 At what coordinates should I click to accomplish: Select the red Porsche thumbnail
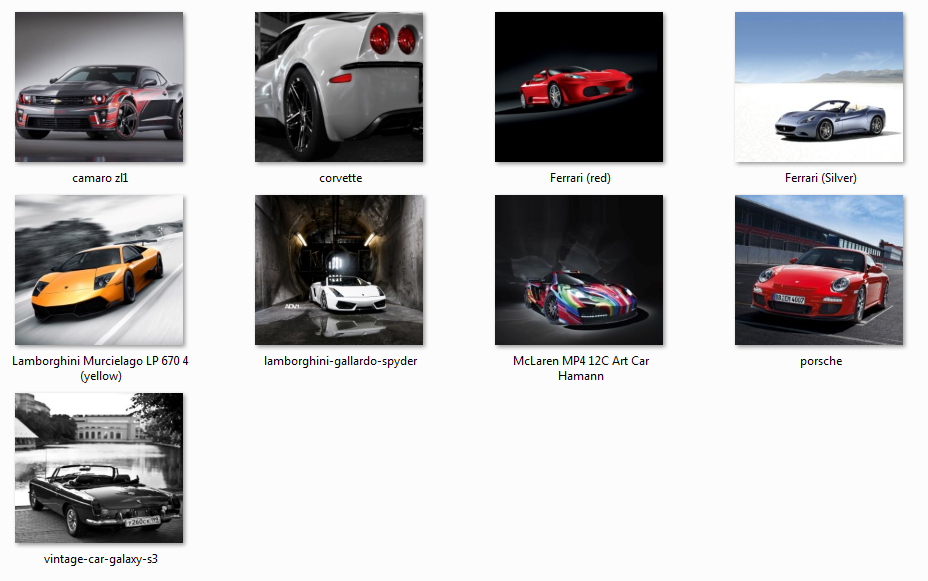[819, 270]
